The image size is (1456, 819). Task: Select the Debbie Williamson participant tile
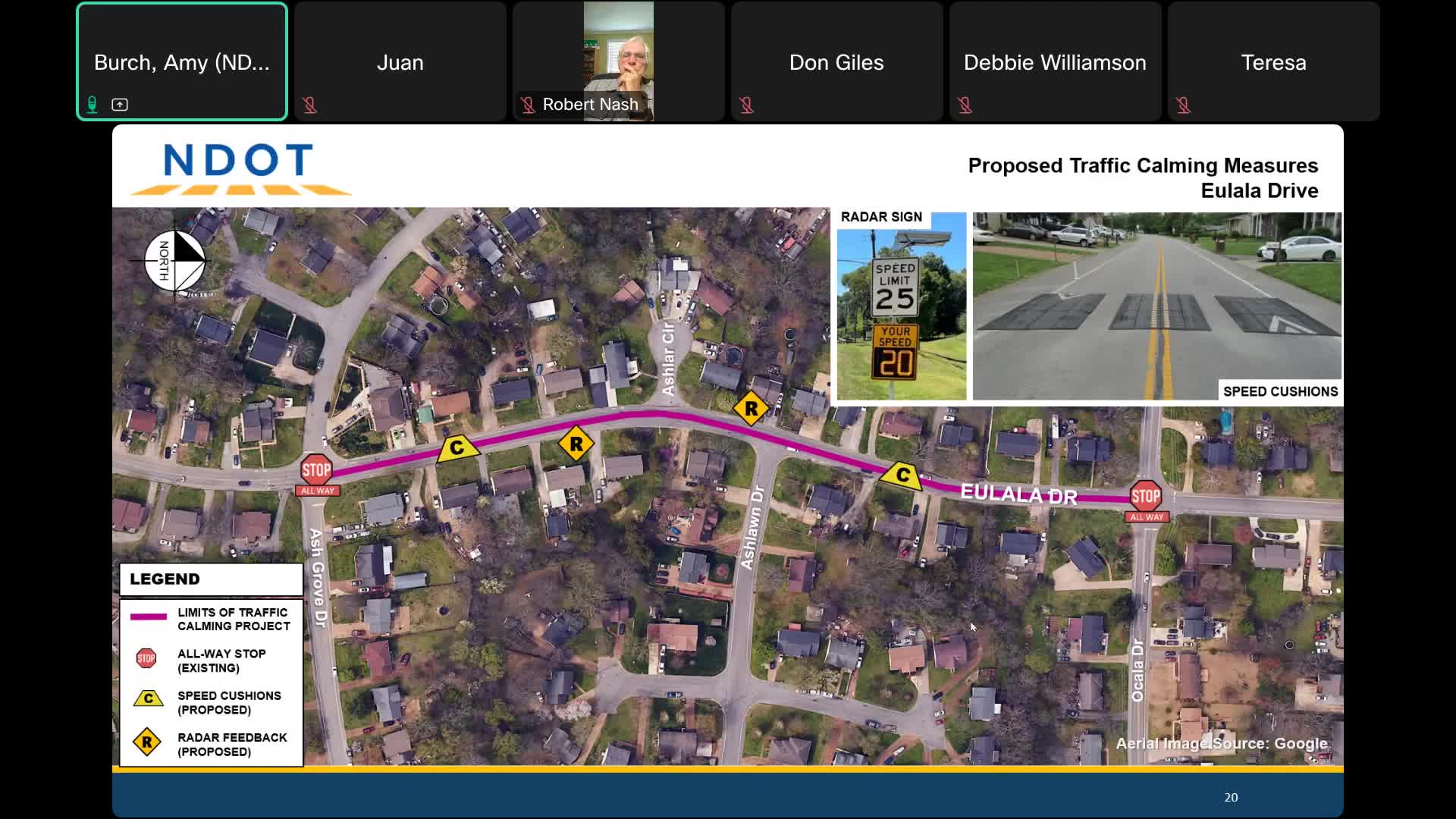[1055, 62]
